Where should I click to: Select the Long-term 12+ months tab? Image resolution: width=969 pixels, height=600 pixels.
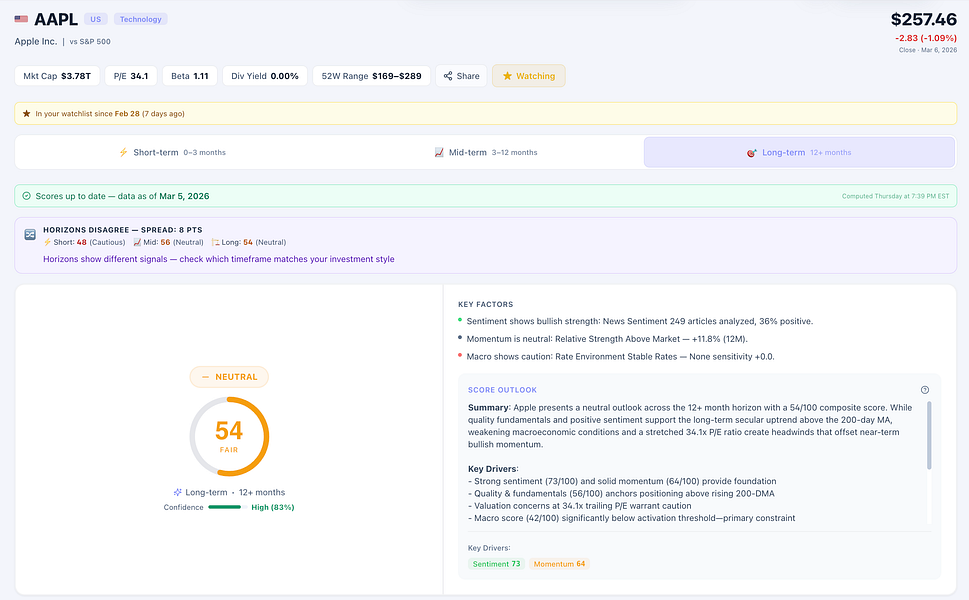coord(799,152)
